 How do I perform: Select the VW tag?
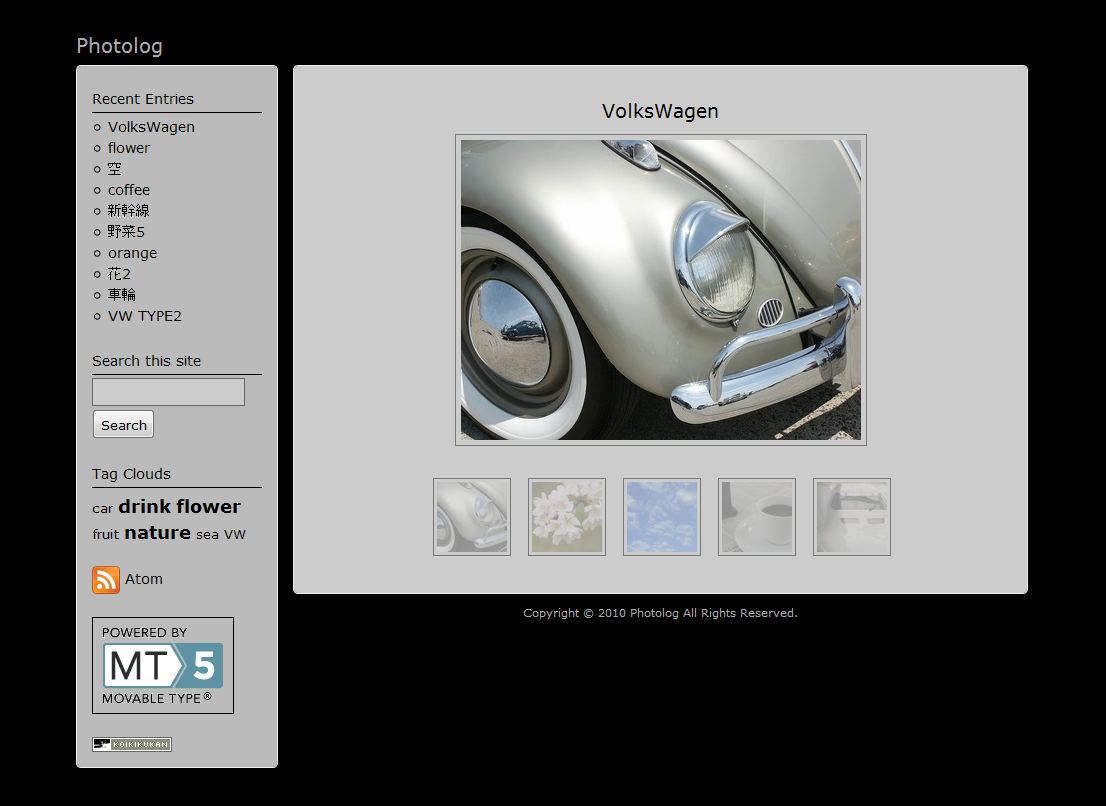[x=235, y=535]
